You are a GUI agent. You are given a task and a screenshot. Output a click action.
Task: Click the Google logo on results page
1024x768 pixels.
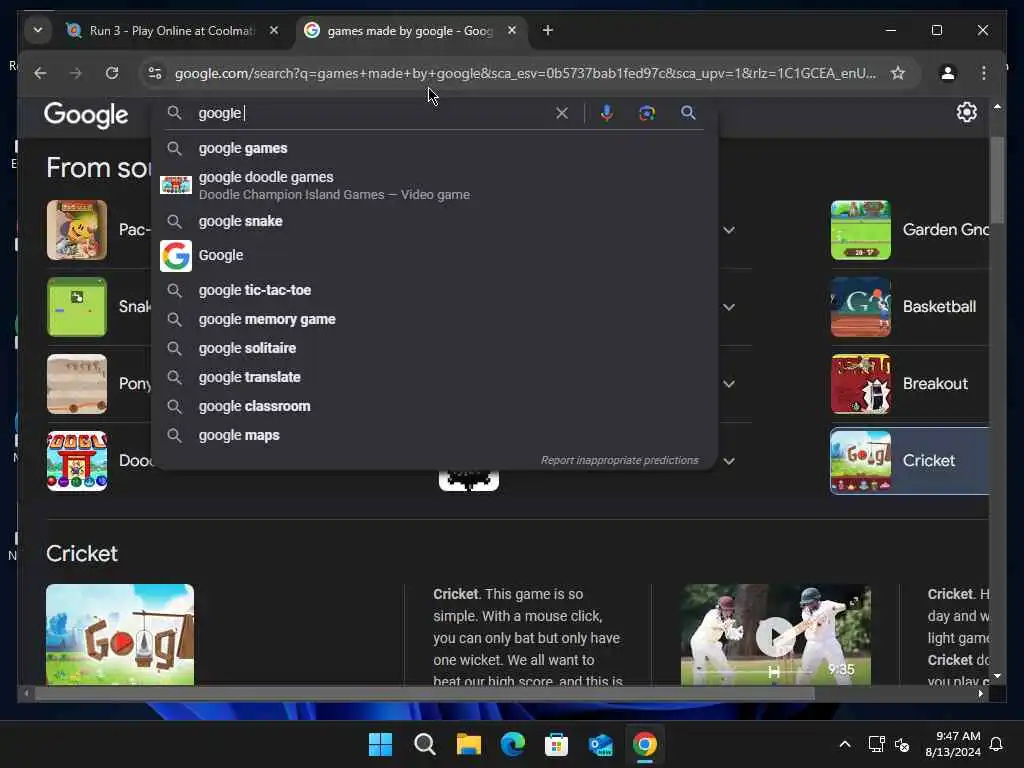[x=86, y=115]
